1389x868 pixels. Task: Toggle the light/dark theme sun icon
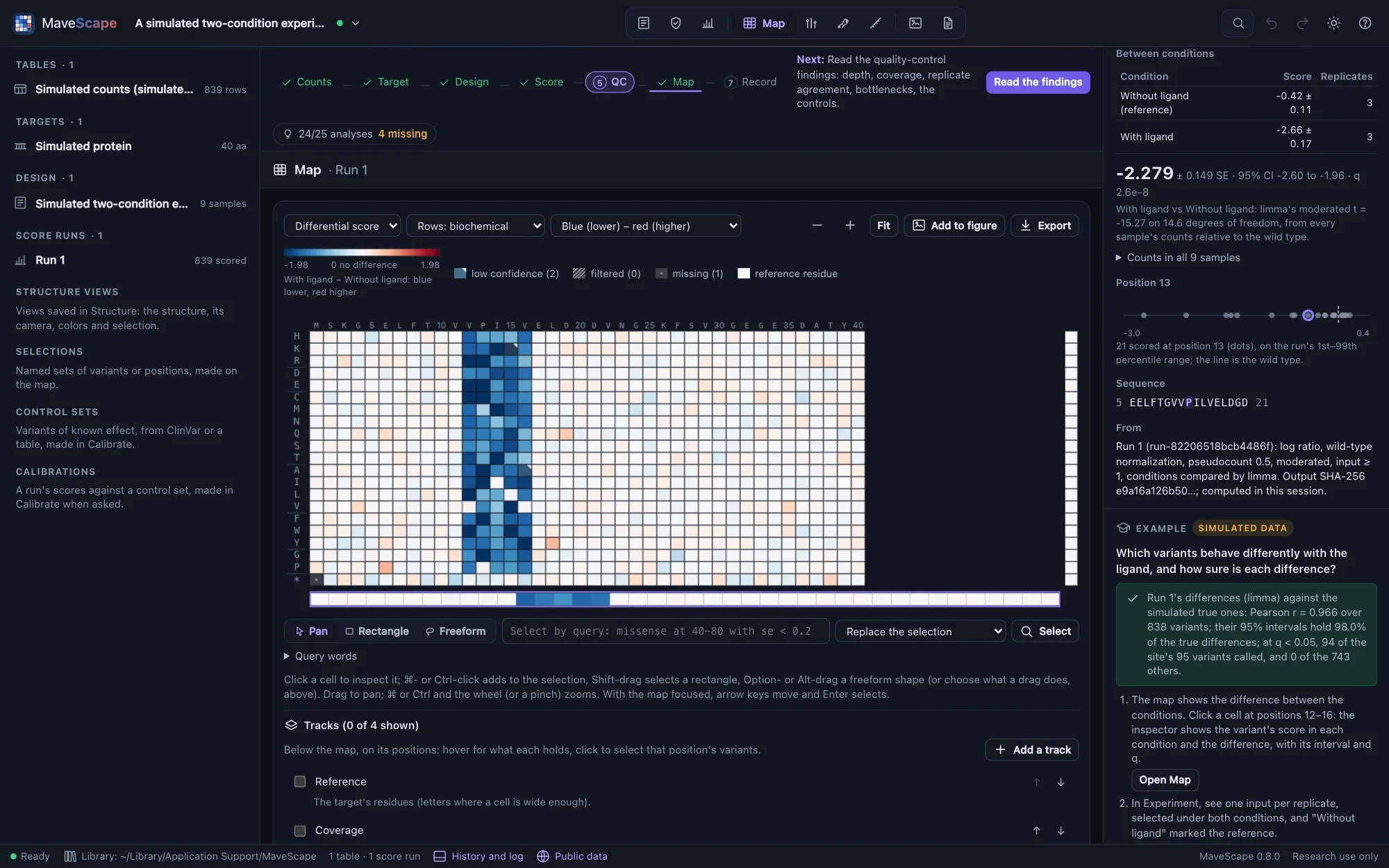(1333, 23)
